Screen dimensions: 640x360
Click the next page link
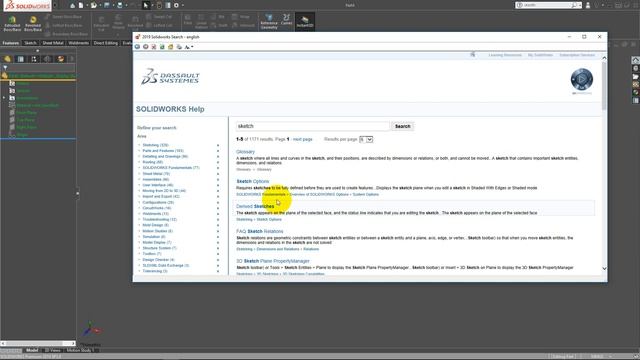(302, 139)
